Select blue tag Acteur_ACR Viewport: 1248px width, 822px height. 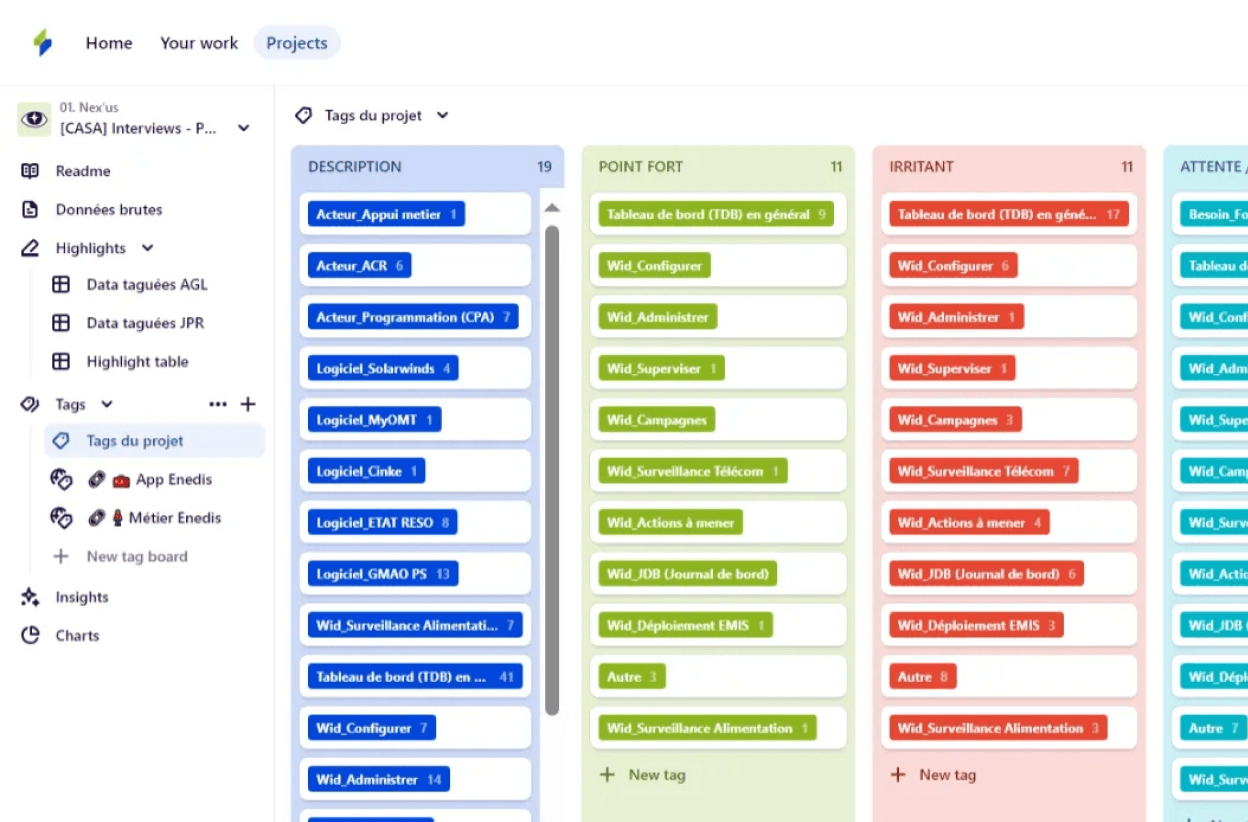(x=359, y=266)
